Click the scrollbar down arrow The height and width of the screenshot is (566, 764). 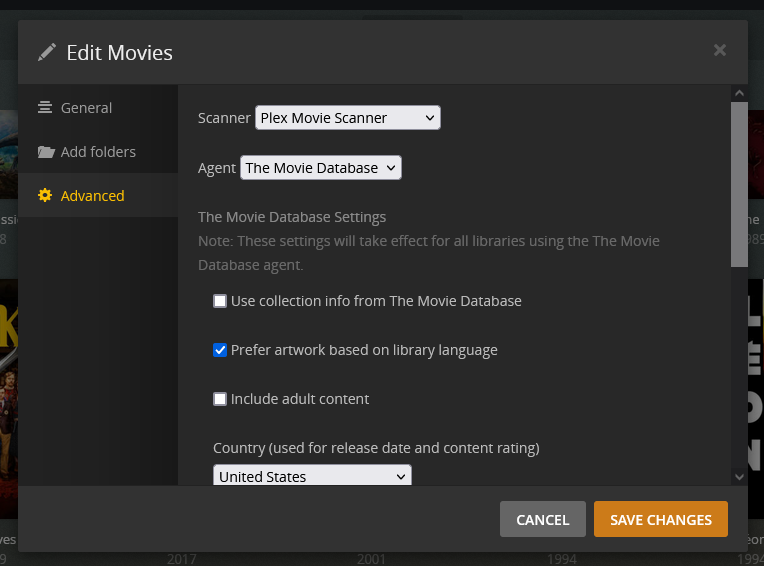739,477
